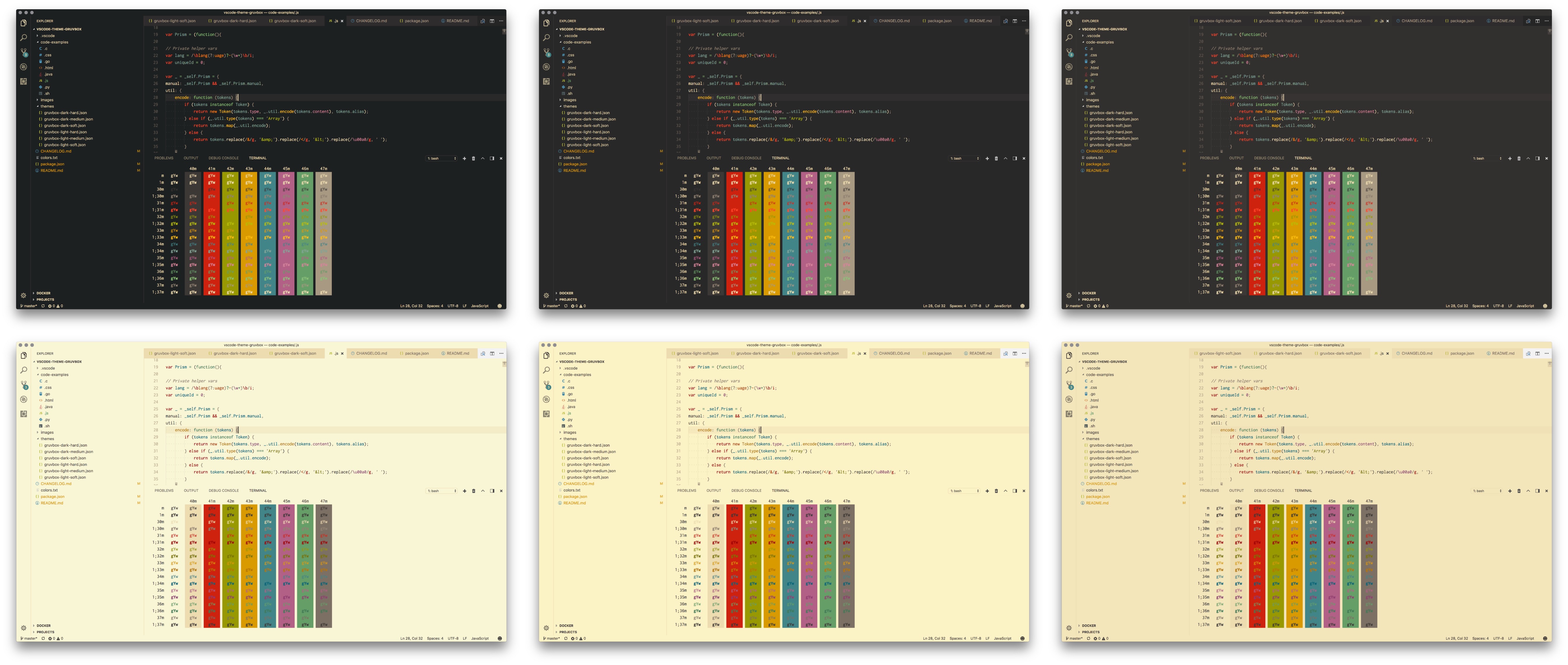Collapse themes folder in top-left window's explorer
The image size is (1568, 665).
(x=47, y=106)
